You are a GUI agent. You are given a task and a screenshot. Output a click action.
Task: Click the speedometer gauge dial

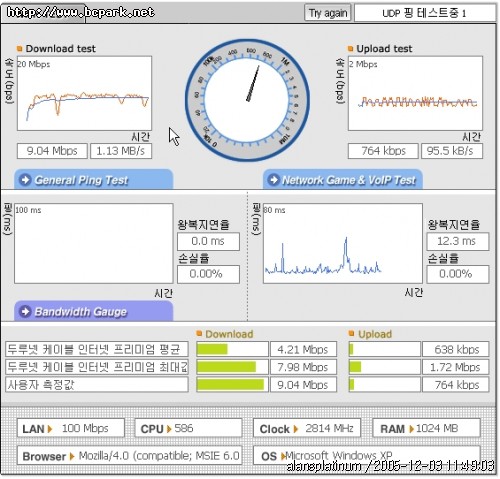click(247, 100)
